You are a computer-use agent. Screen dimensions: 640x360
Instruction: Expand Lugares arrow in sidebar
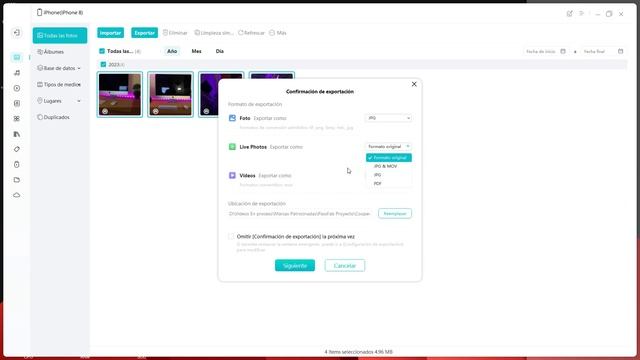[79, 101]
